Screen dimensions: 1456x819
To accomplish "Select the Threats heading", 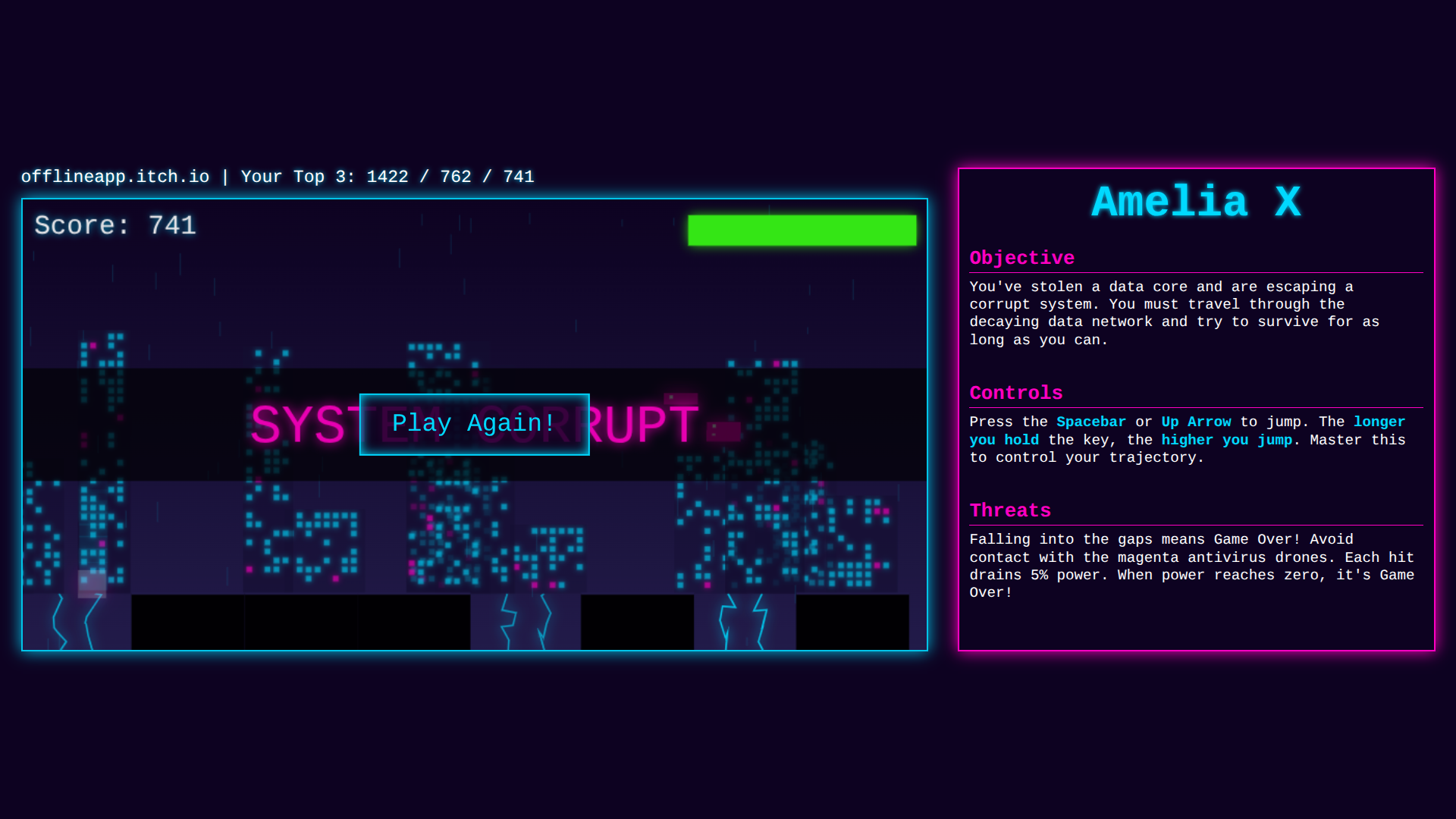I will (1010, 510).
